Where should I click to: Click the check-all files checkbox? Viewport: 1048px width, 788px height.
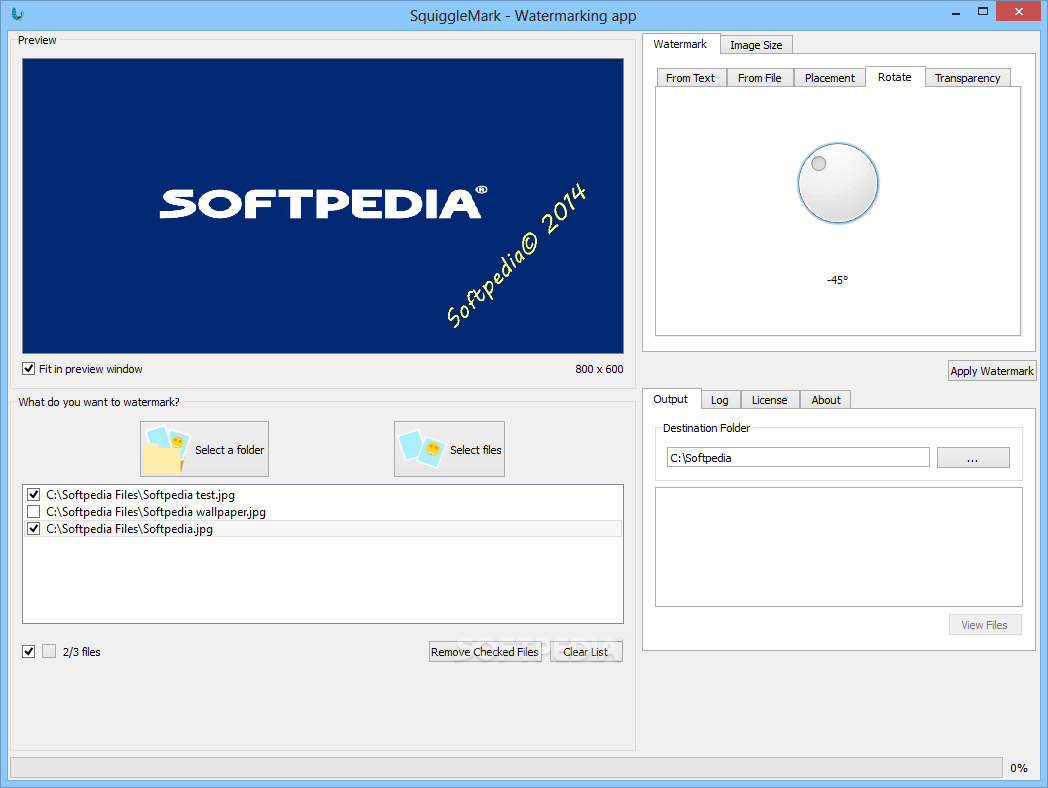tap(29, 652)
